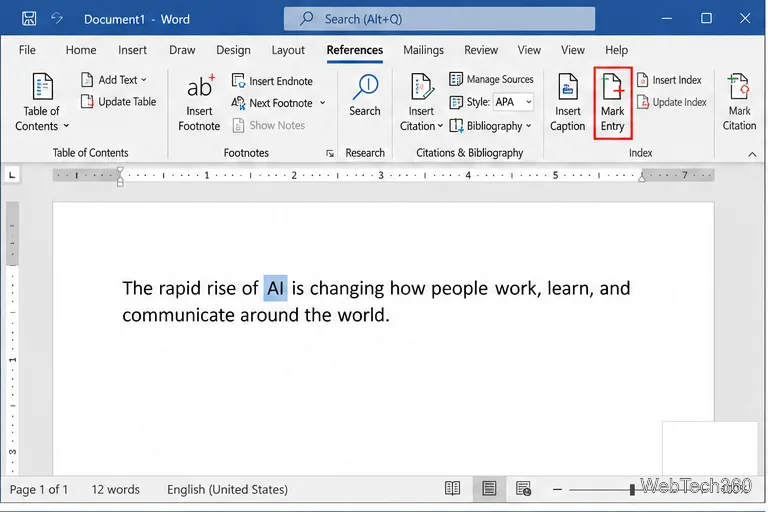768x512 pixels.
Task: Go to Next Footnote
Action: click(272, 103)
